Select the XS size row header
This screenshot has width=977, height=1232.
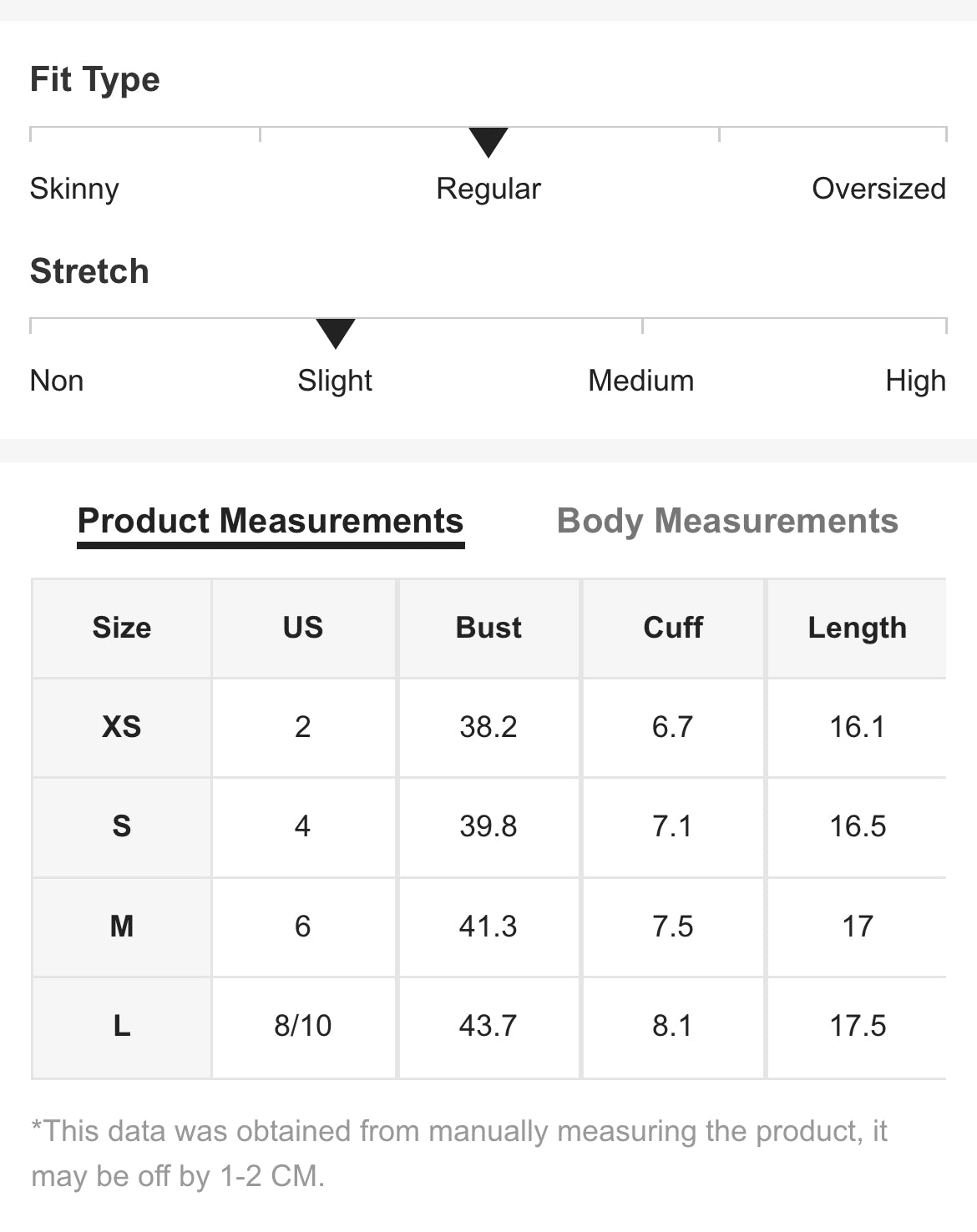[122, 727]
